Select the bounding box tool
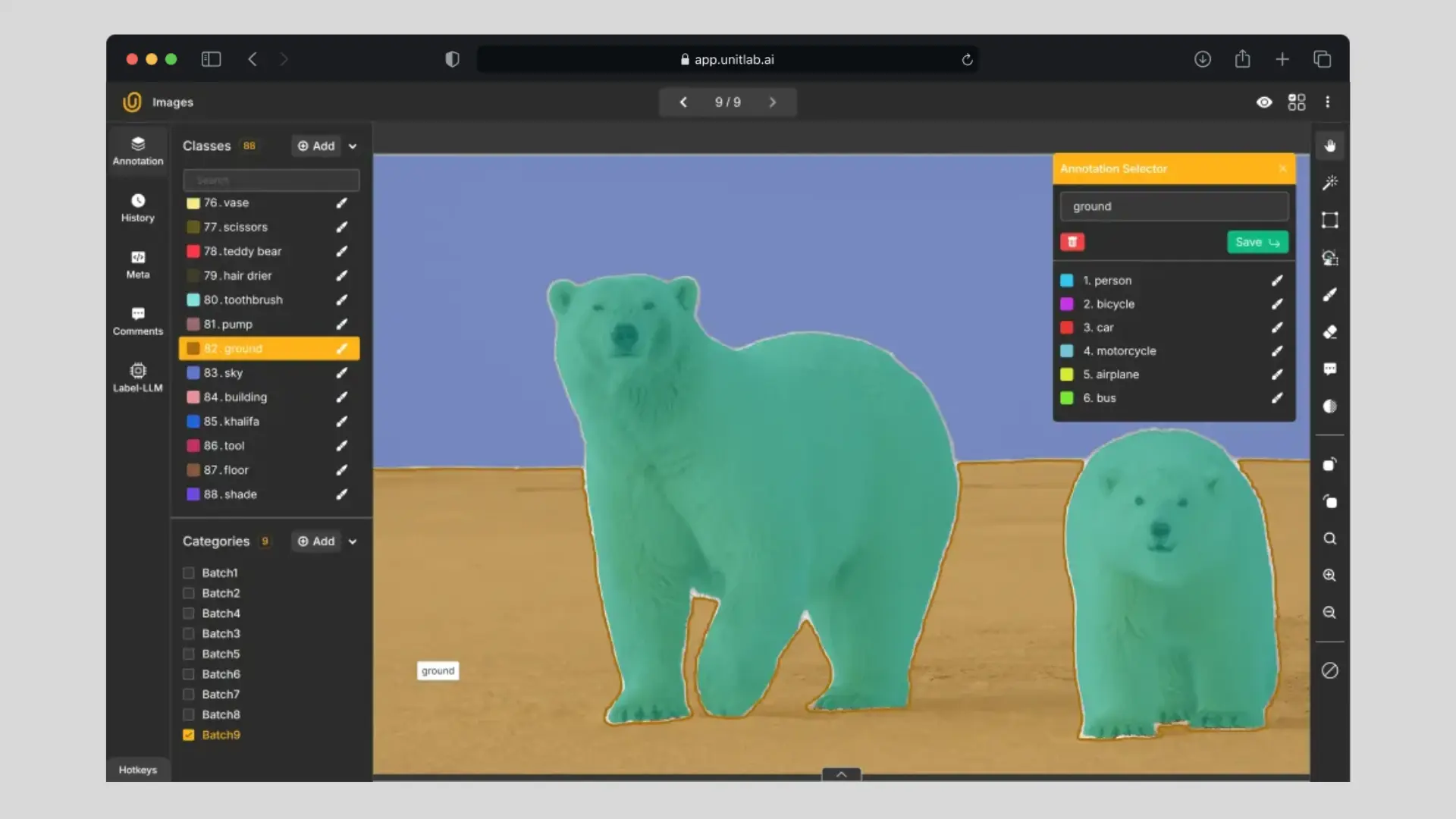This screenshot has height=819, width=1456. click(1329, 220)
